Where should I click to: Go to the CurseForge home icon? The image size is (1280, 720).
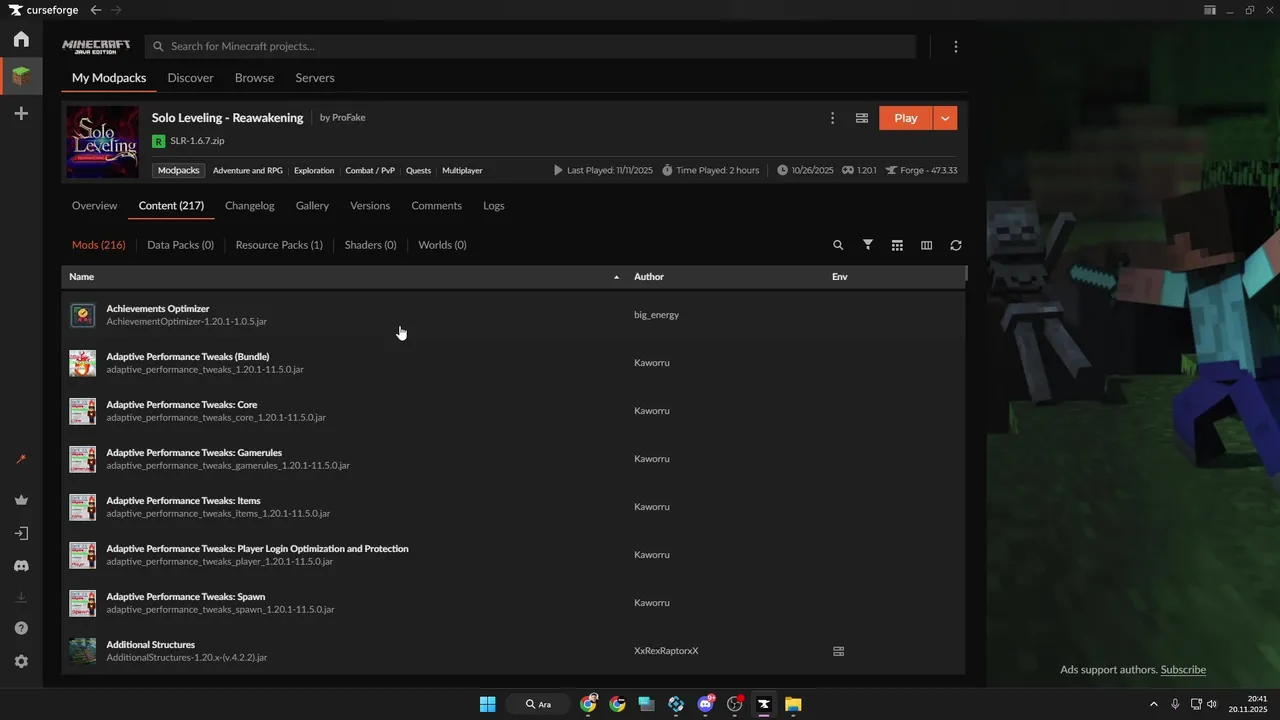pos(21,39)
